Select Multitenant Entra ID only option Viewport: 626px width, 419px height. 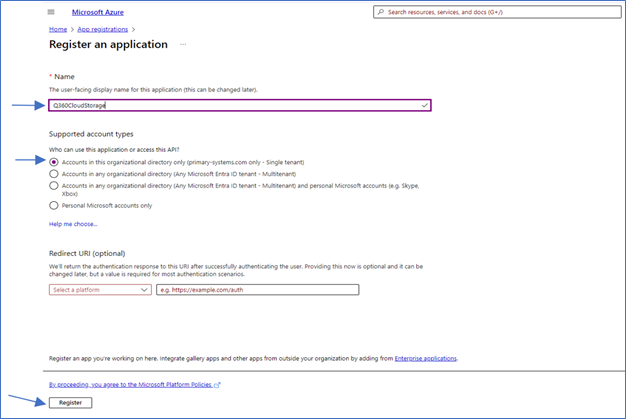[54, 173]
